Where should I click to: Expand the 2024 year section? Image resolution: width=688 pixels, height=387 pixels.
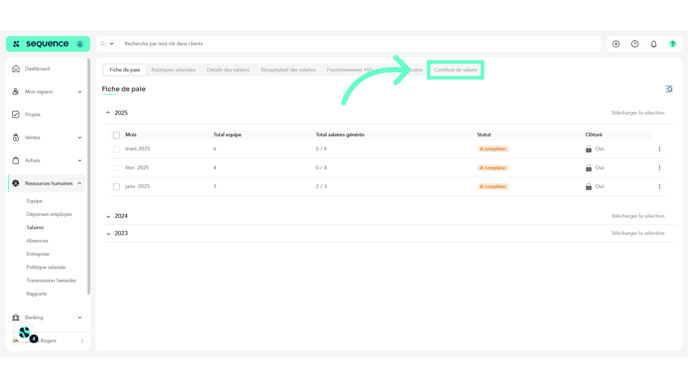108,216
